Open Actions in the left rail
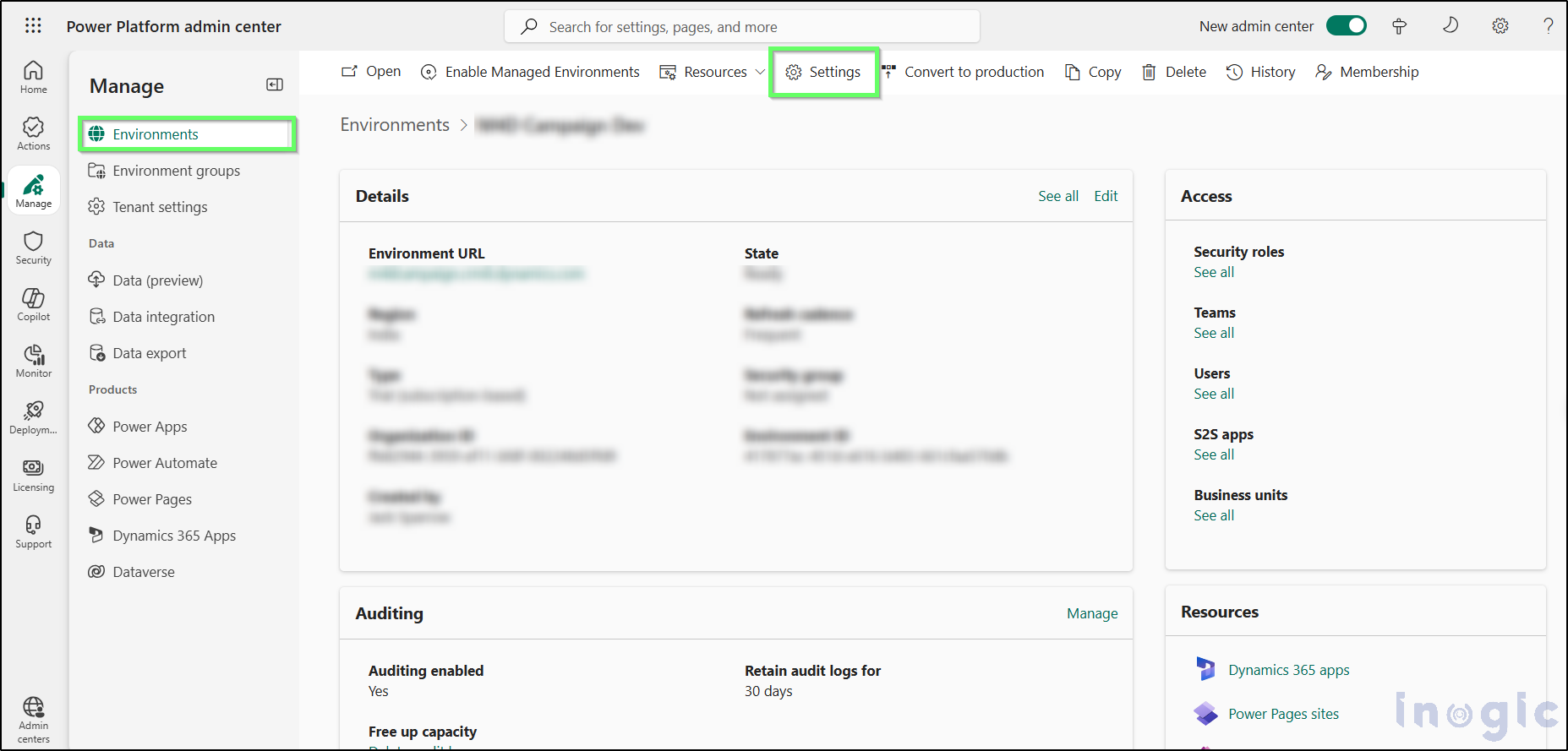This screenshot has width=1568, height=751. 34,134
